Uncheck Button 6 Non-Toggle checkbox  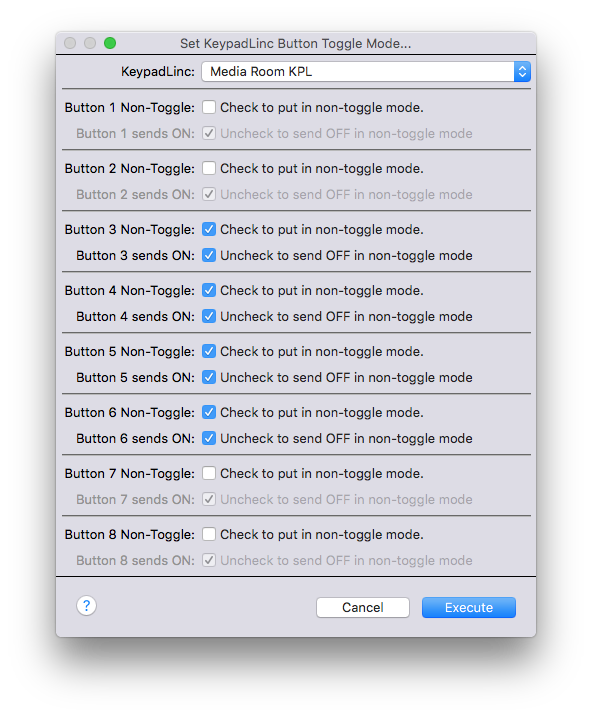coord(209,412)
